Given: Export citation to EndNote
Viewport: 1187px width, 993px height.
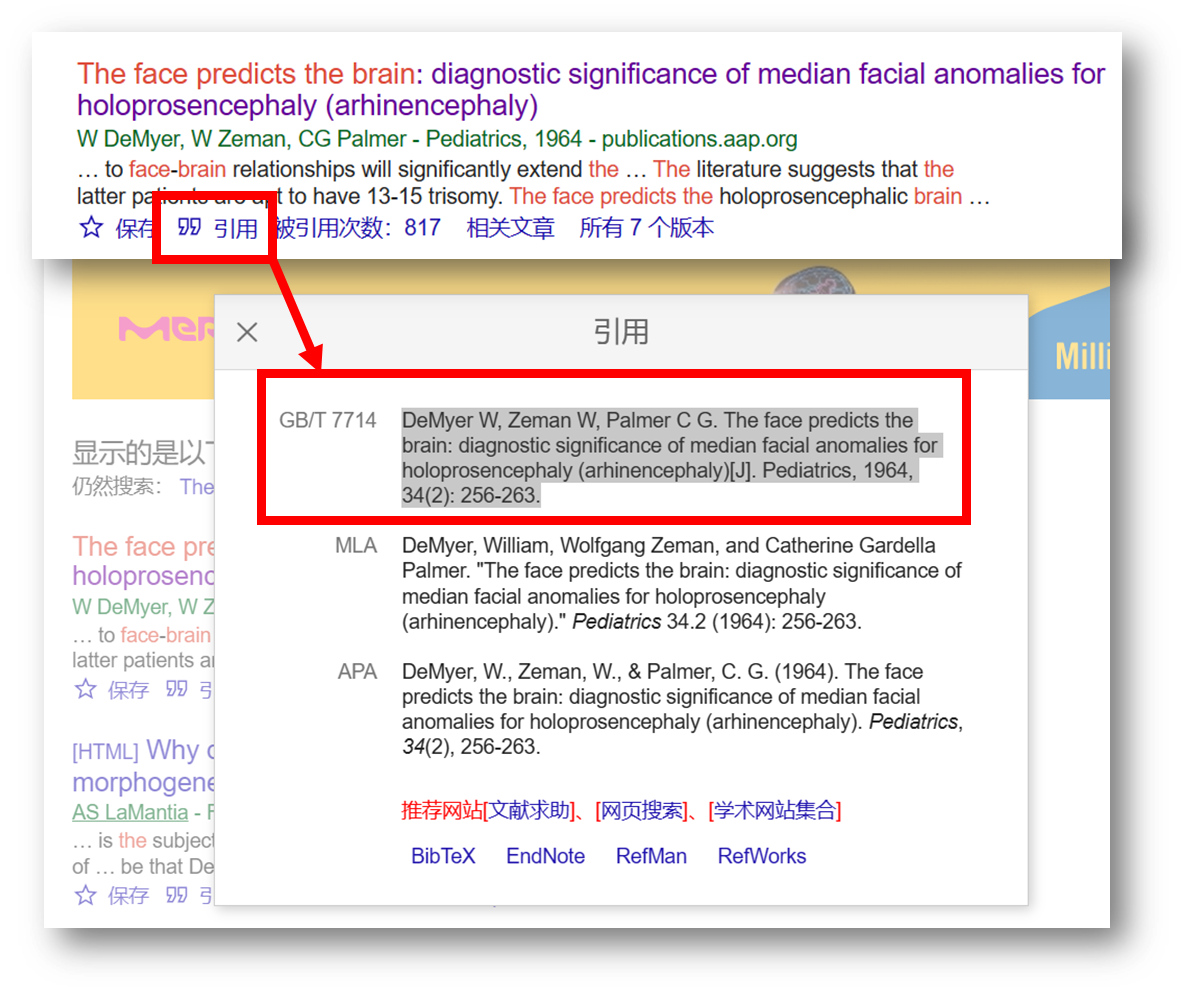Looking at the screenshot, I should (545, 856).
